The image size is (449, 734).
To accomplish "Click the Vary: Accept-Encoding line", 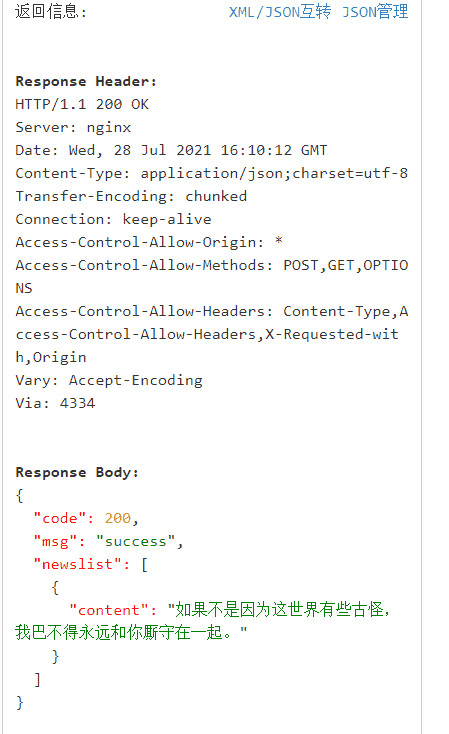I will pyautogui.click(x=109, y=380).
